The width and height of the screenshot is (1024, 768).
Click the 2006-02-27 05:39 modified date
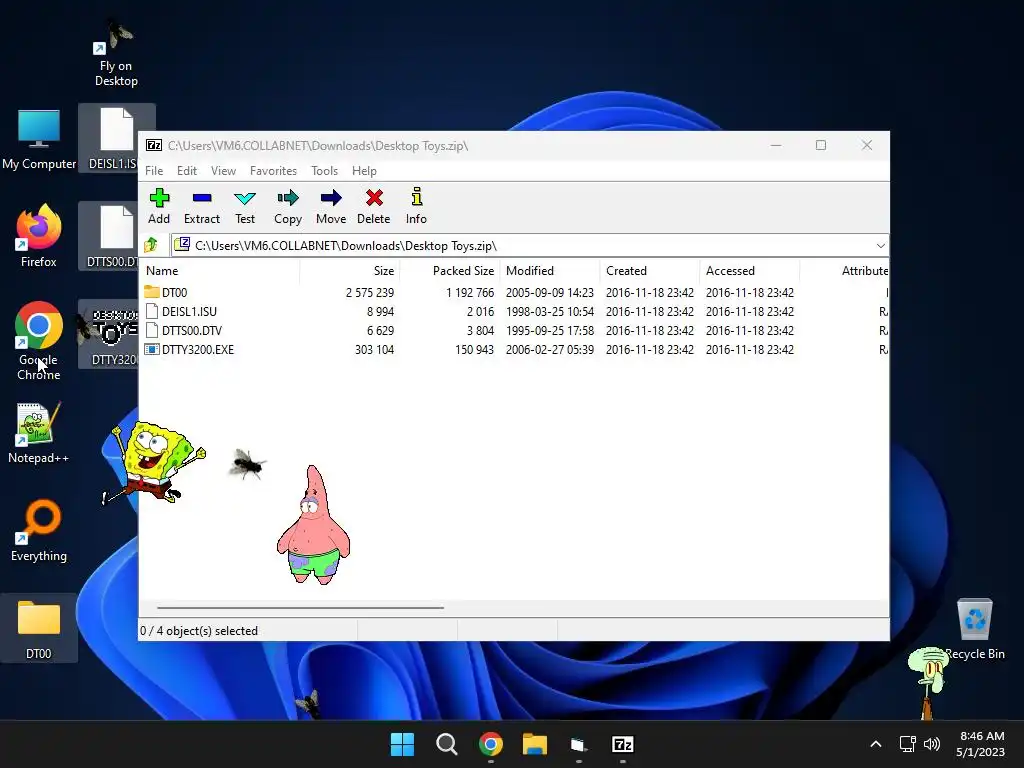[550, 349]
